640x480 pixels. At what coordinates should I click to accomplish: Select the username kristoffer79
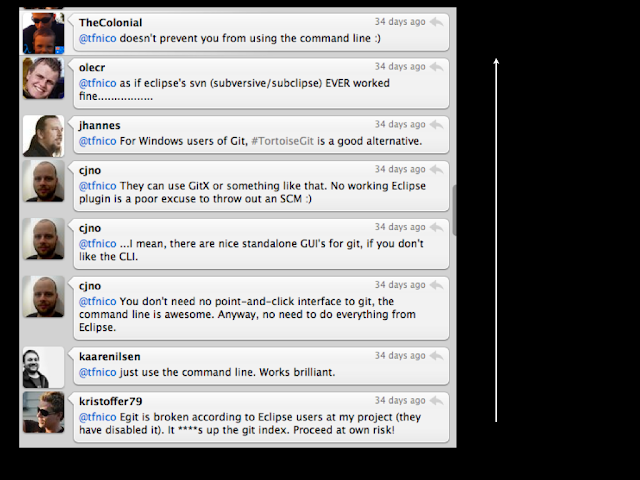(x=110, y=400)
